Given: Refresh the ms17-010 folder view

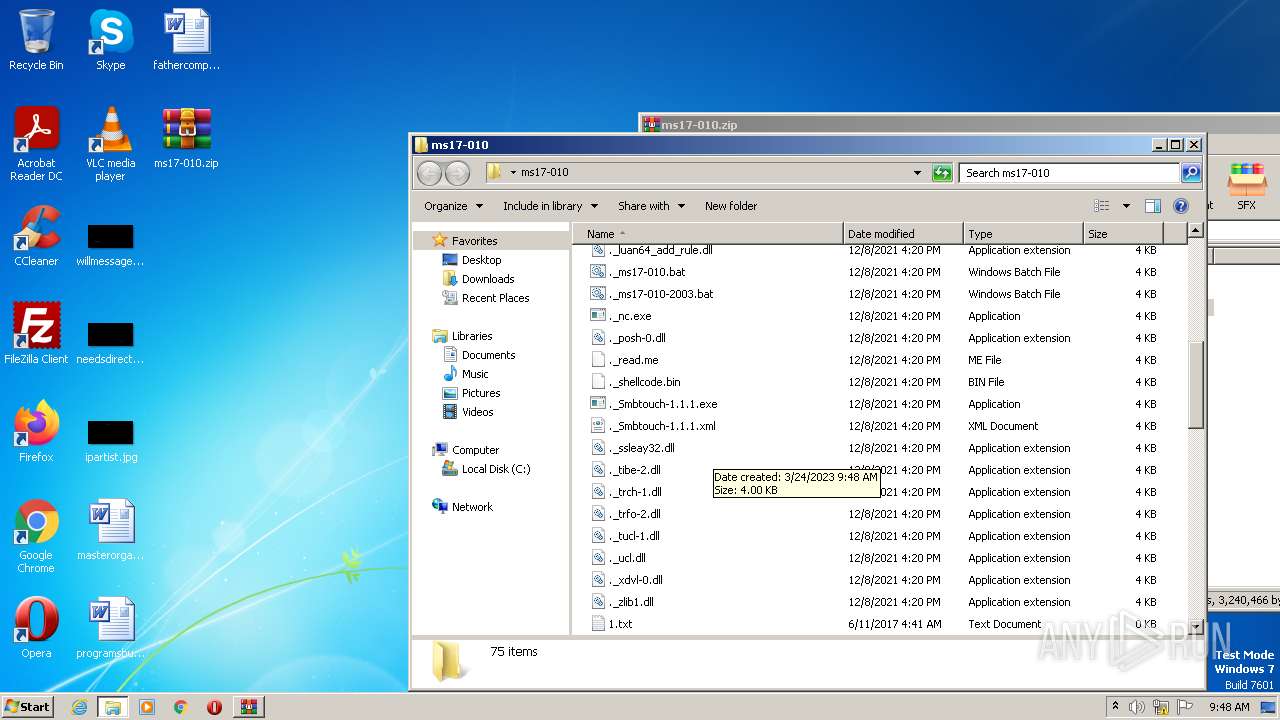Looking at the screenshot, I should pyautogui.click(x=942, y=173).
